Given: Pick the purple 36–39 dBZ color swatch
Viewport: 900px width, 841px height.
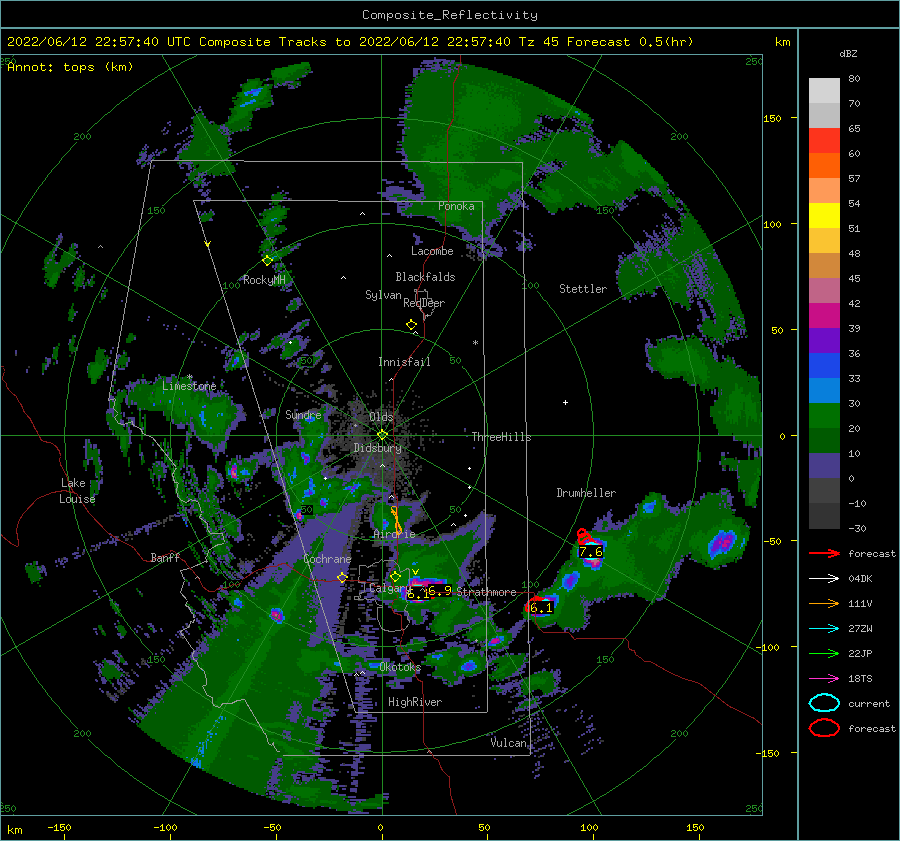Looking at the screenshot, I should pos(824,340).
